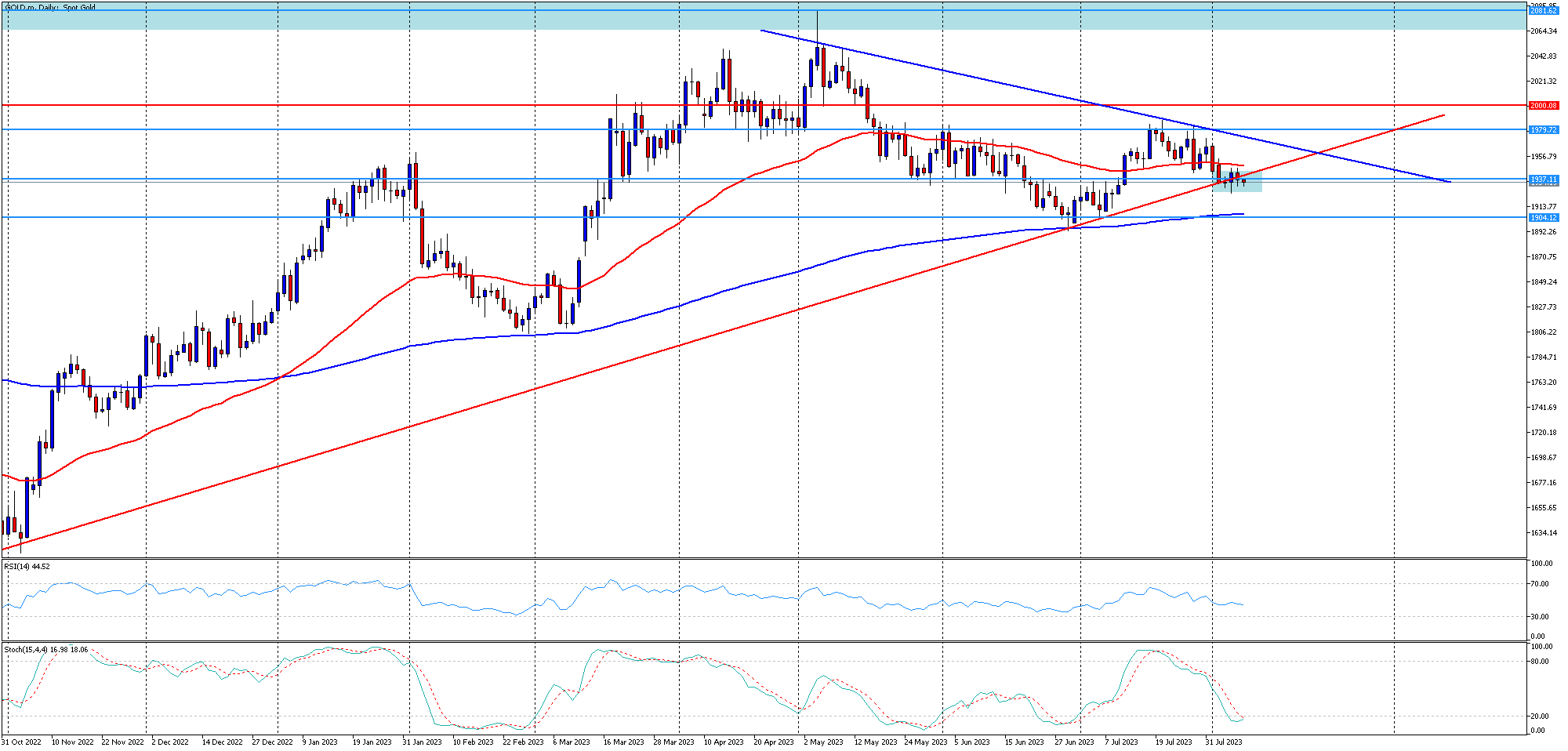
Task: Click the 1827.73 price axis label
Action: click(x=1544, y=307)
